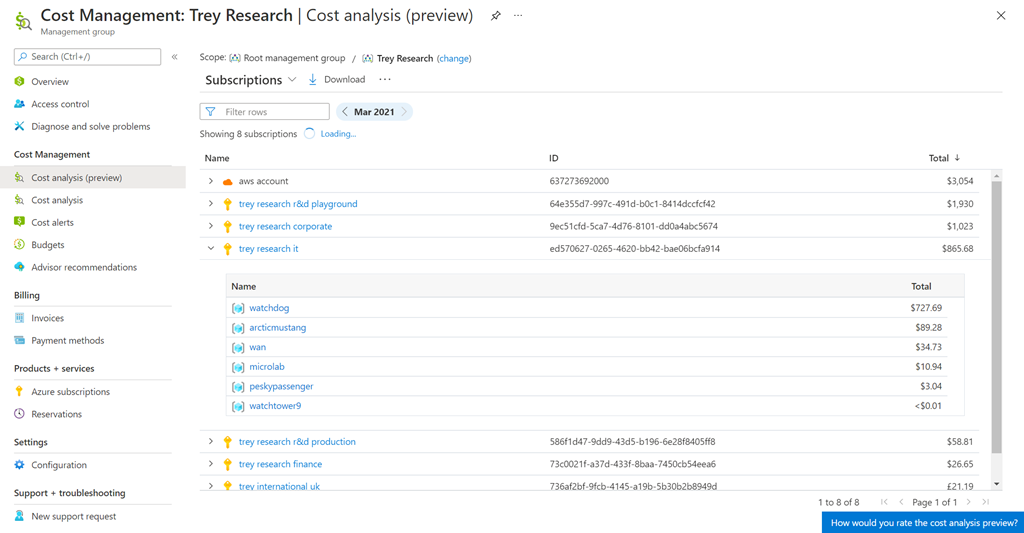Open Cost alerts in the sidebar
This screenshot has width=1024, height=533.
pyautogui.click(x=52, y=223)
